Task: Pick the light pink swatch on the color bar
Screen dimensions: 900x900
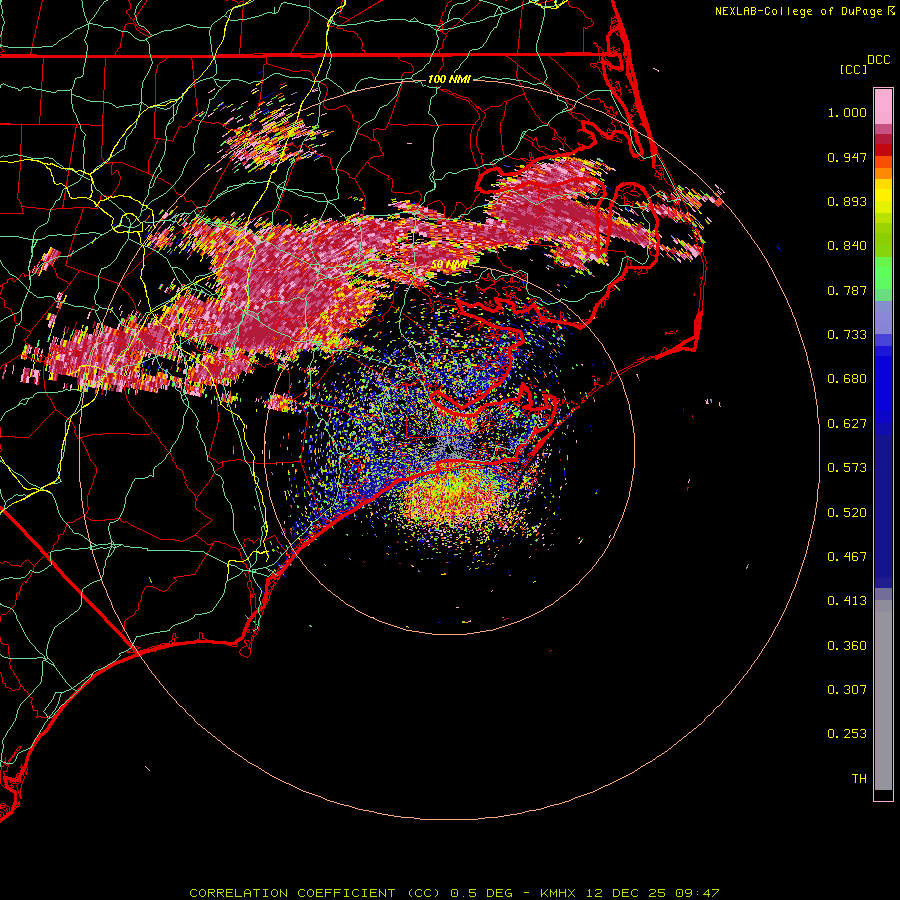Action: (883, 107)
